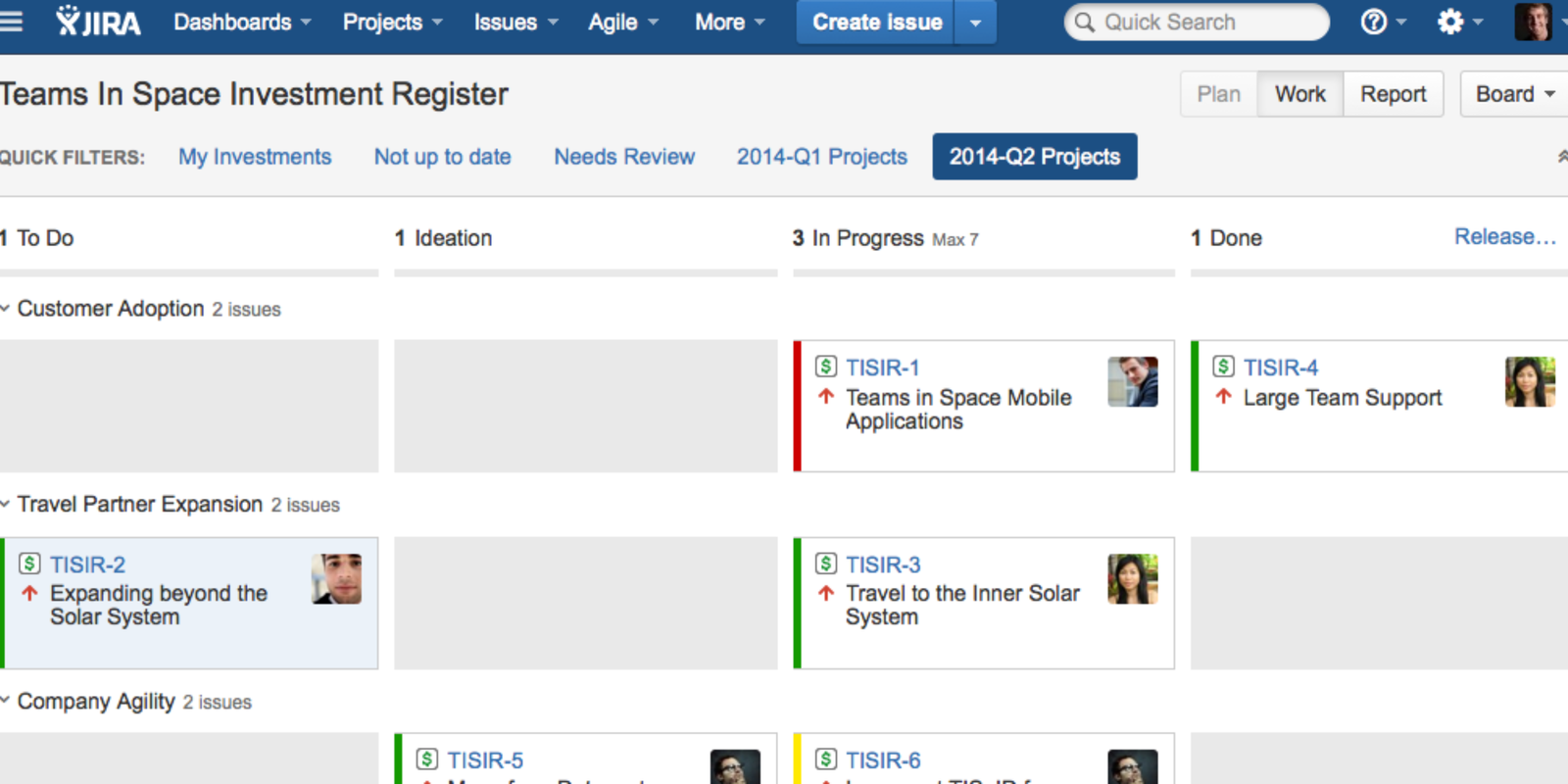Open the Dashboards menu
The image size is (1568, 784).
[x=242, y=22]
